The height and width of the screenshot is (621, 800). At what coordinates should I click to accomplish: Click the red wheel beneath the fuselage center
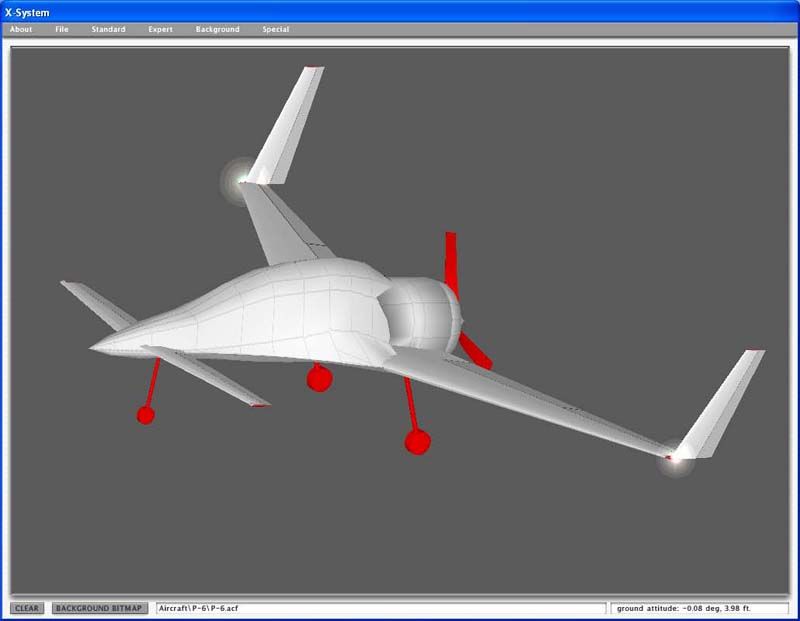coord(319,378)
